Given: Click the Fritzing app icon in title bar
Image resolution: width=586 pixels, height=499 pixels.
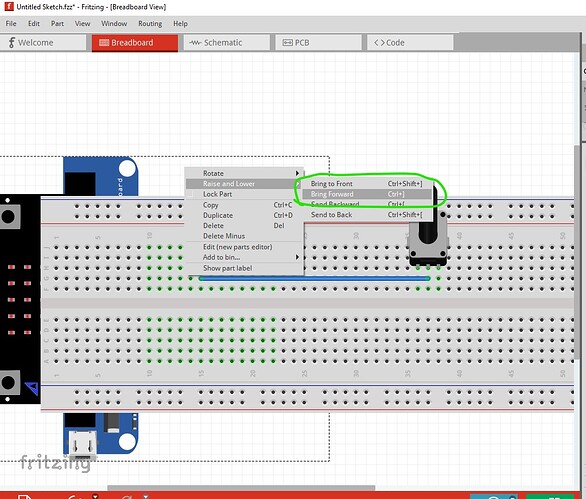Looking at the screenshot, I should click(x=9, y=6).
